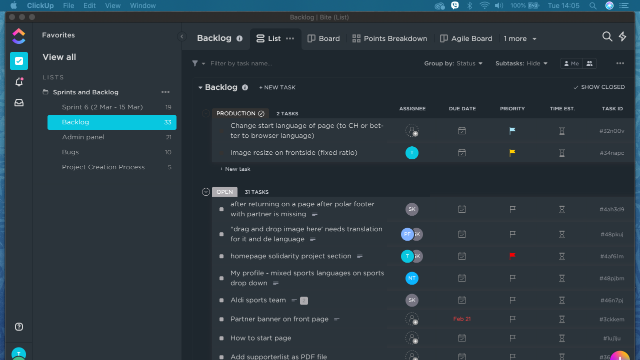Viewport: 640px width, 360px height.
Task: Expand the 1 more views dropdown
Action: click(520, 38)
